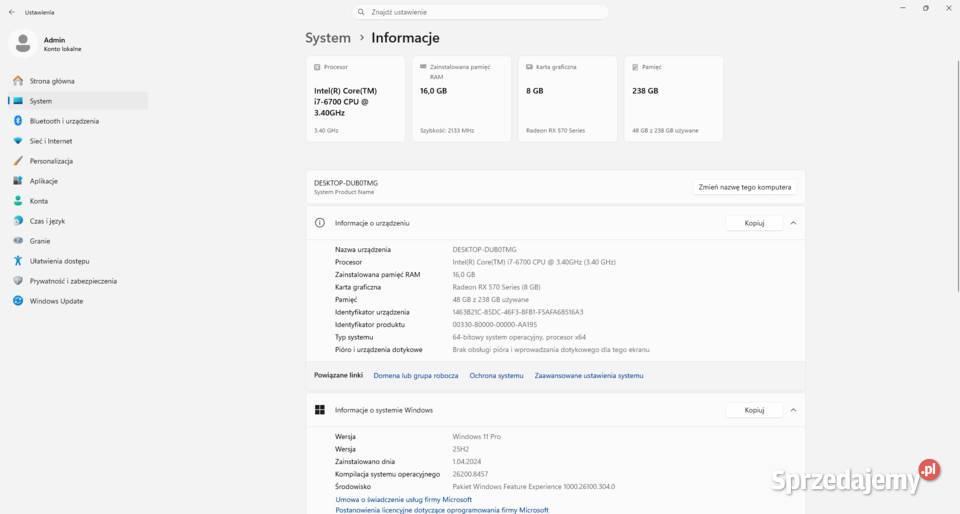Viewport: 960px width, 514px height.
Task: Click the Procesor card chip icon
Action: (317, 67)
